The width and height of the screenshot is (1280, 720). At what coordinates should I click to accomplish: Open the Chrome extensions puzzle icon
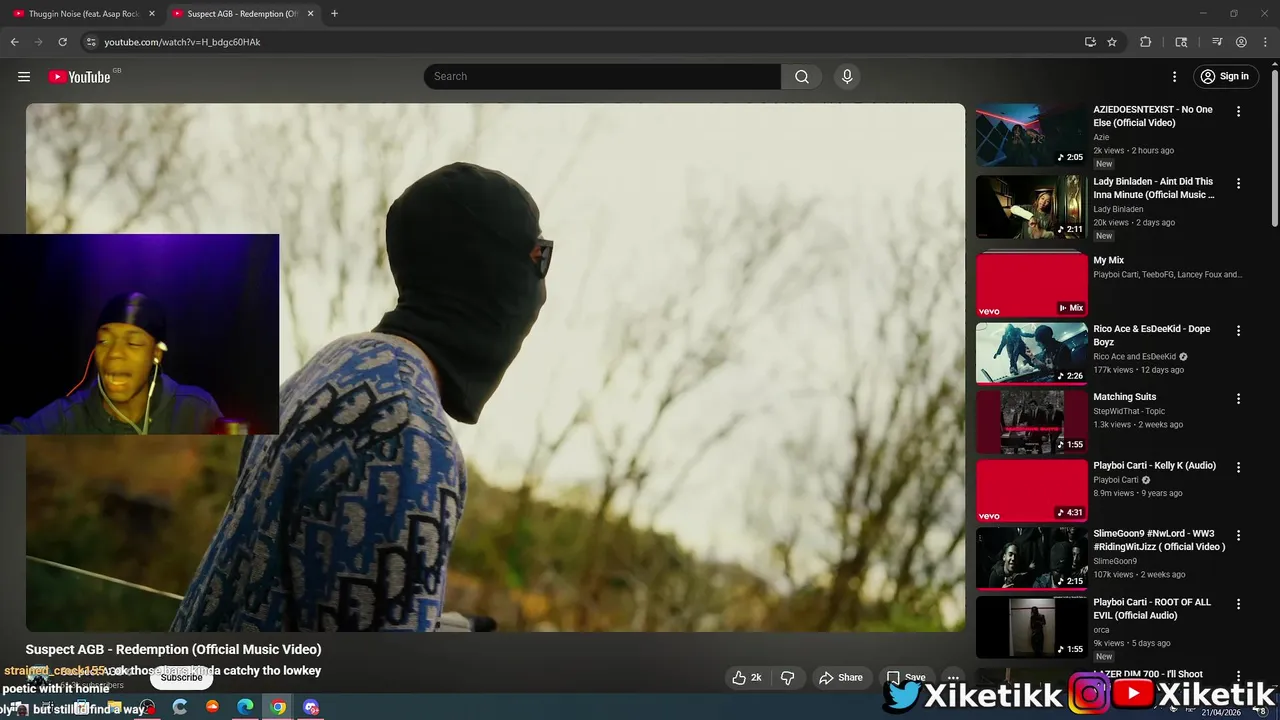tap(1146, 42)
